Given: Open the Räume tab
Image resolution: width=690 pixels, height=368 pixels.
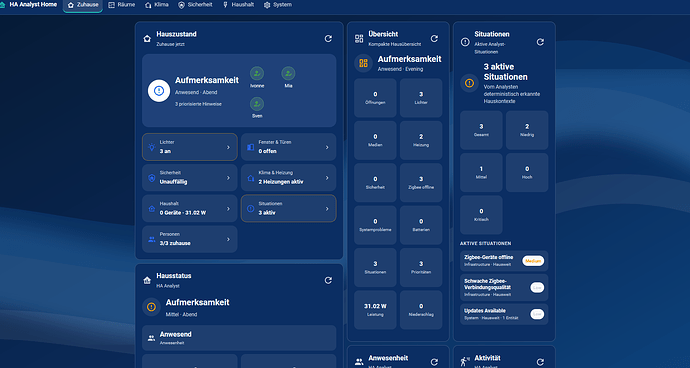Looking at the screenshot, I should [x=121, y=5].
